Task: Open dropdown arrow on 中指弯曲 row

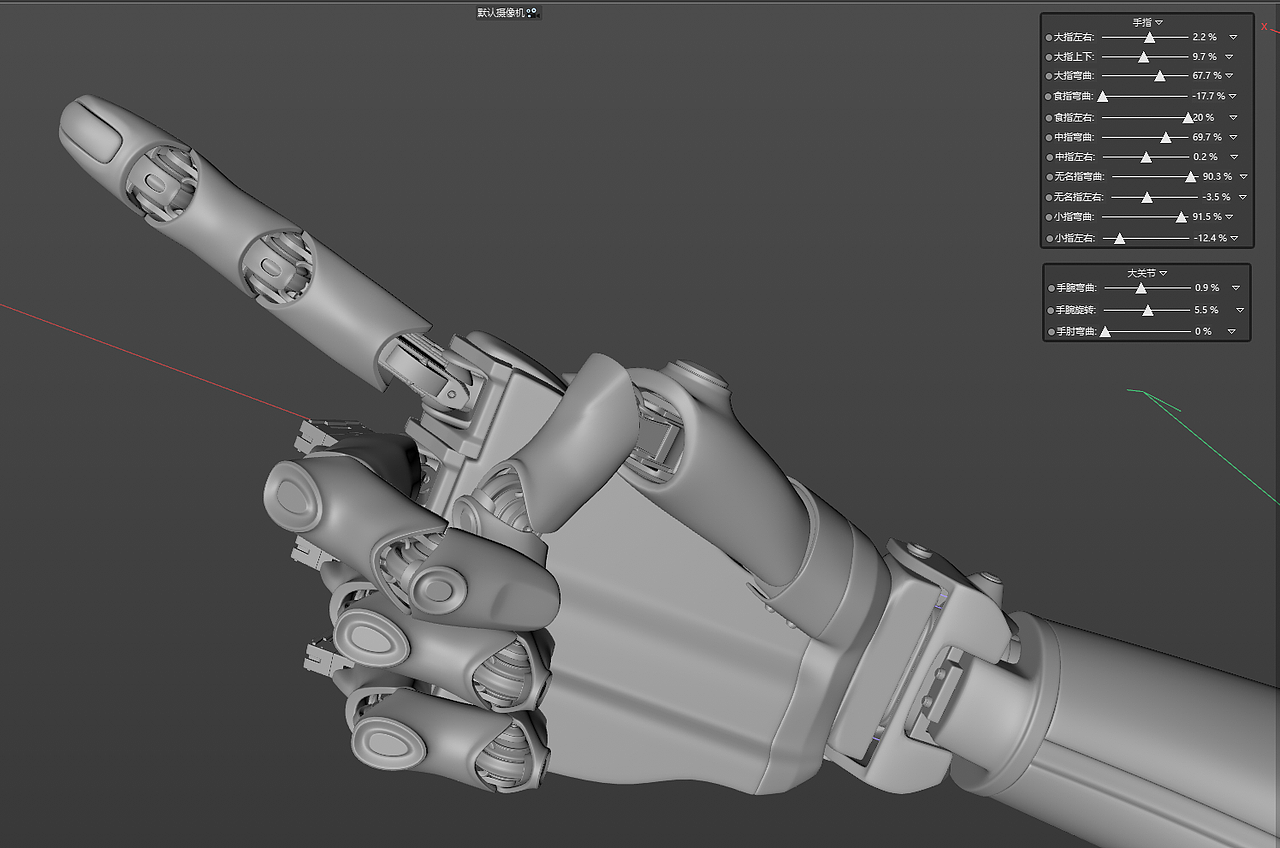Action: tap(1233, 137)
